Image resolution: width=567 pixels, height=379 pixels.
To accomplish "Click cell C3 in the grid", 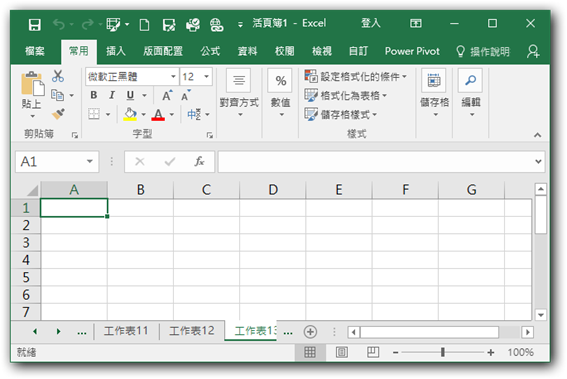I will tap(206, 242).
